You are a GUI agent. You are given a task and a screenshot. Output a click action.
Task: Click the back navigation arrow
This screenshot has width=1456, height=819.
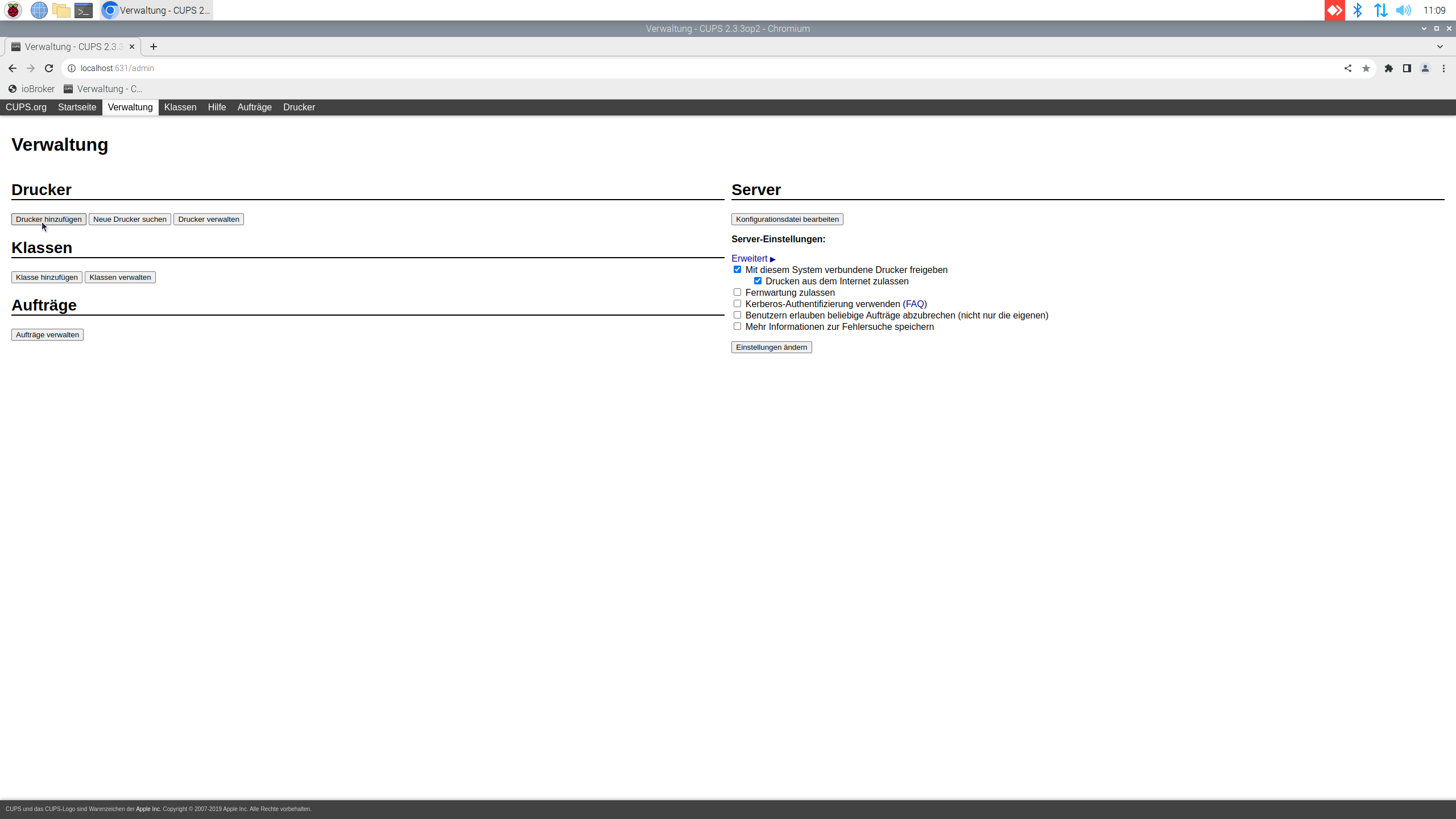(x=13, y=68)
